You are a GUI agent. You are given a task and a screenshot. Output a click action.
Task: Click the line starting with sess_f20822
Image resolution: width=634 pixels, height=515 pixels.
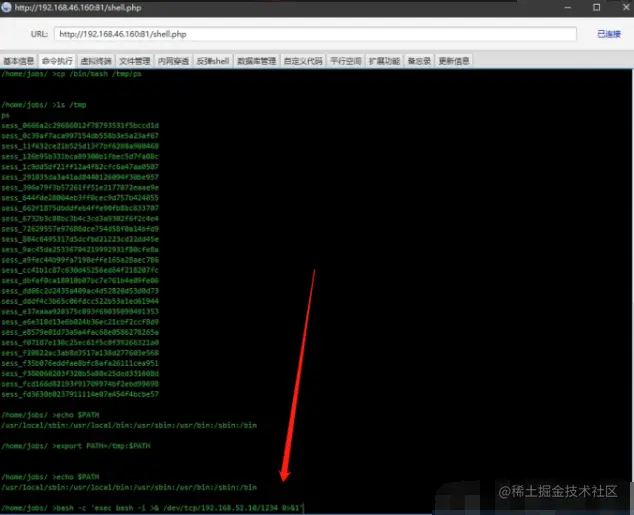(x=80, y=353)
